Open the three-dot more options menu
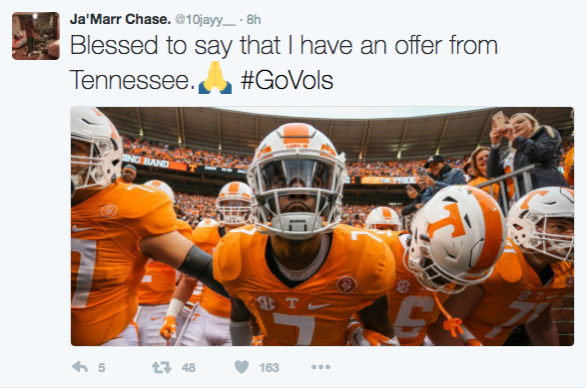 [321, 367]
